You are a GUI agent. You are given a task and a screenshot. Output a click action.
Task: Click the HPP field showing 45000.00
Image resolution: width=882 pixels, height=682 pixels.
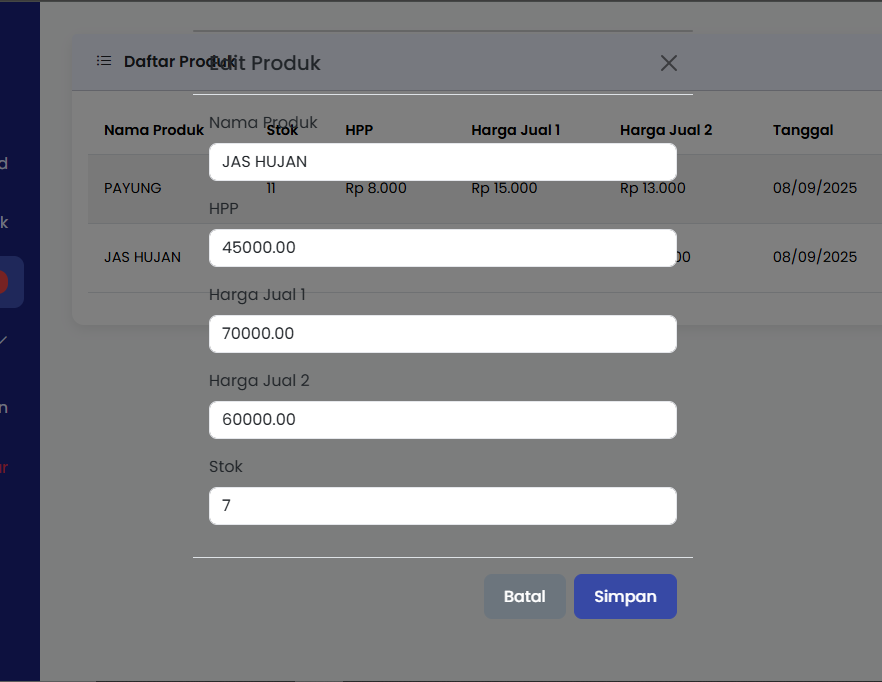coord(442,248)
